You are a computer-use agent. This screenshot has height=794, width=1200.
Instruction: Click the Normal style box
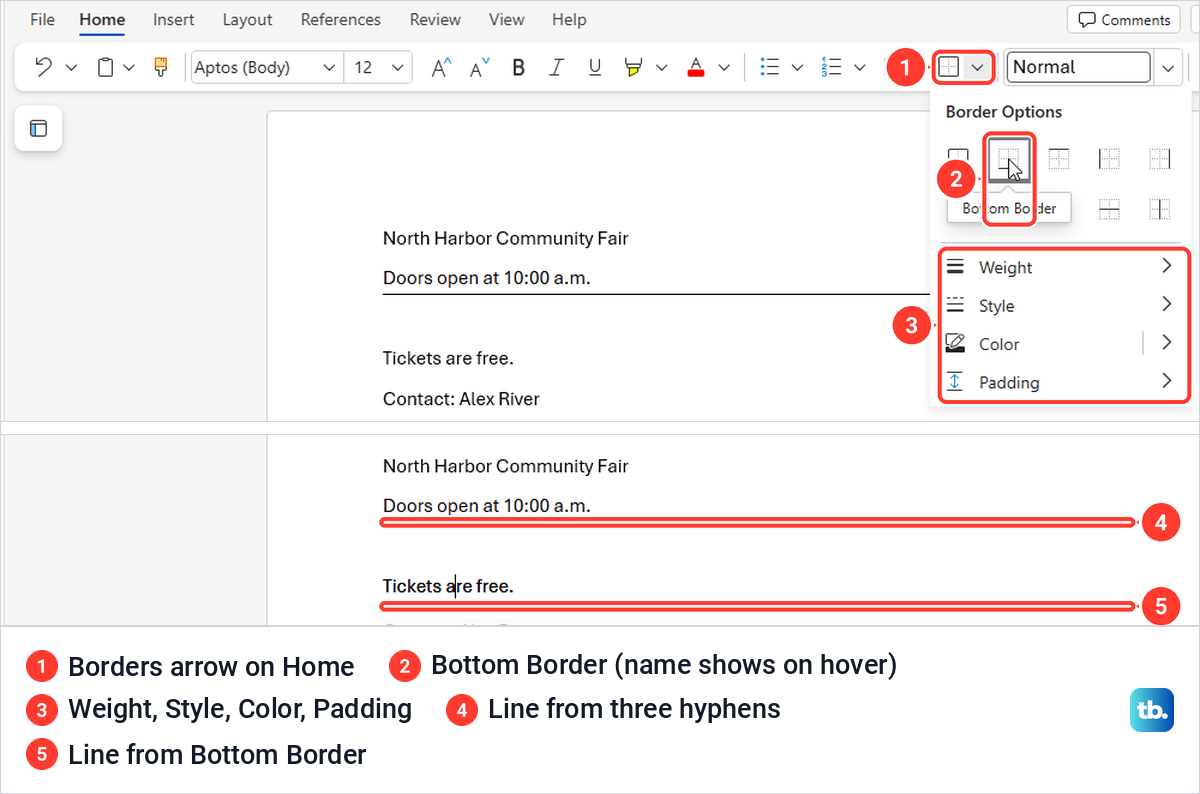(x=1078, y=67)
